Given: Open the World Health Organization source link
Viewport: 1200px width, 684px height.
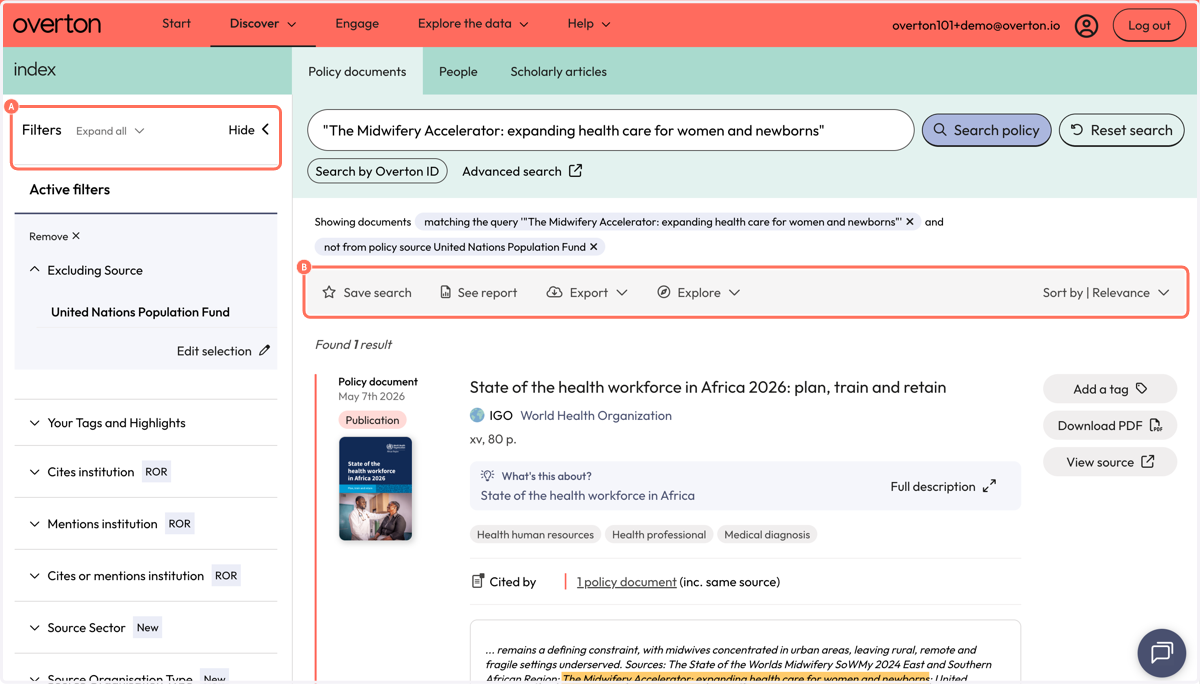Looking at the screenshot, I should point(596,415).
